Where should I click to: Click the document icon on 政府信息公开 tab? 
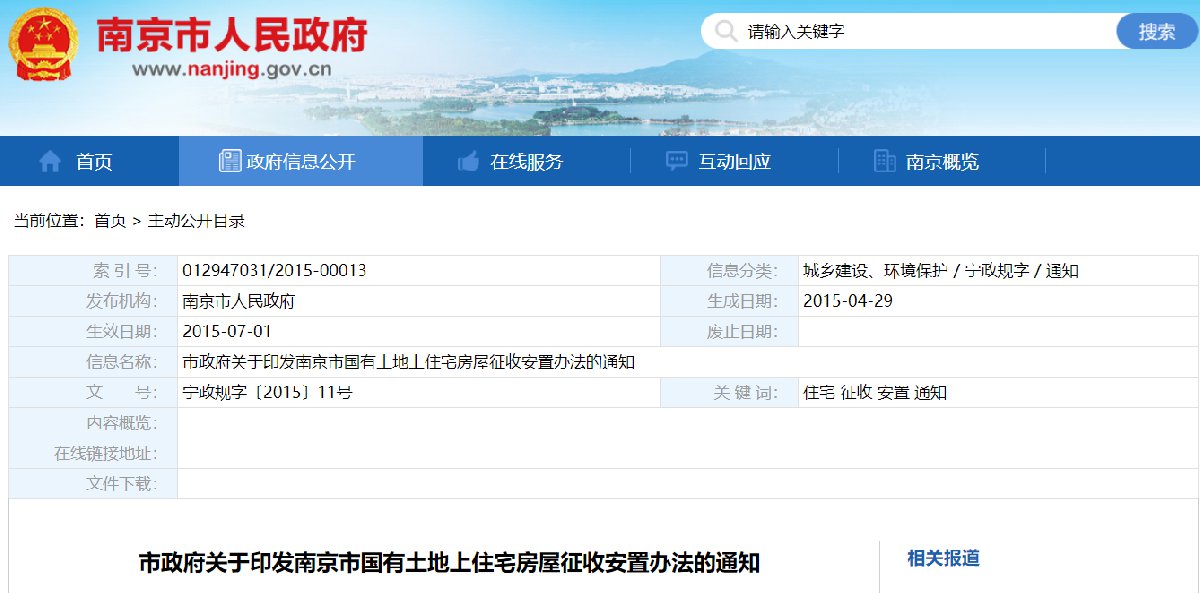pyautogui.click(x=231, y=160)
